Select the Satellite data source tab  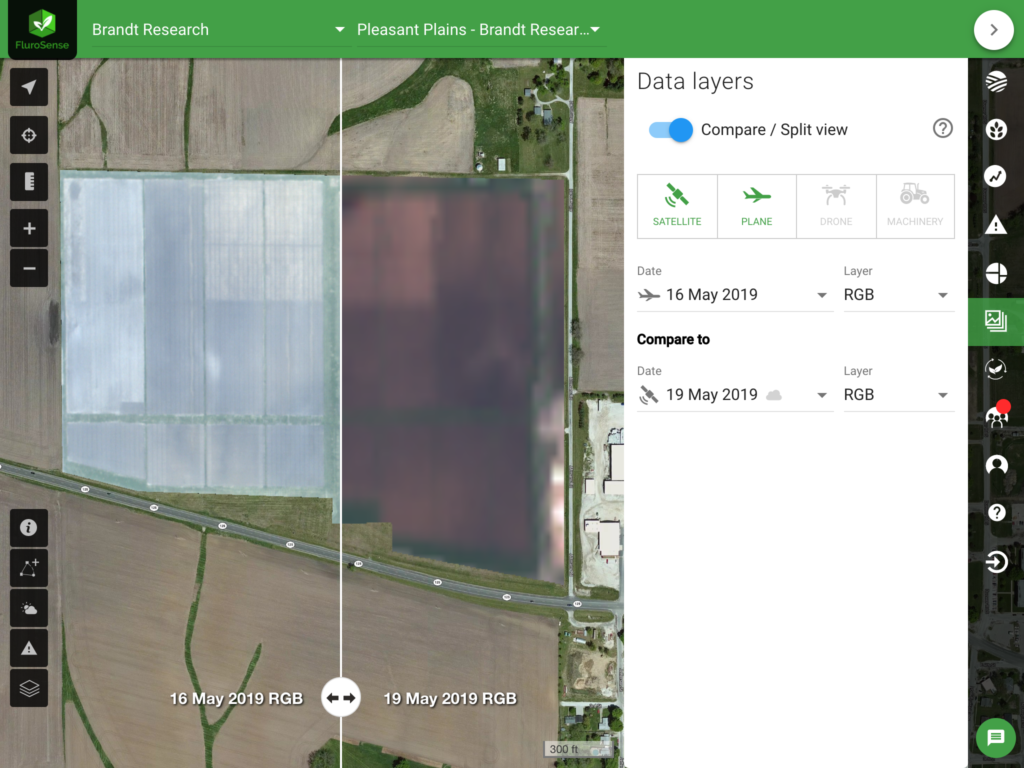(x=677, y=206)
